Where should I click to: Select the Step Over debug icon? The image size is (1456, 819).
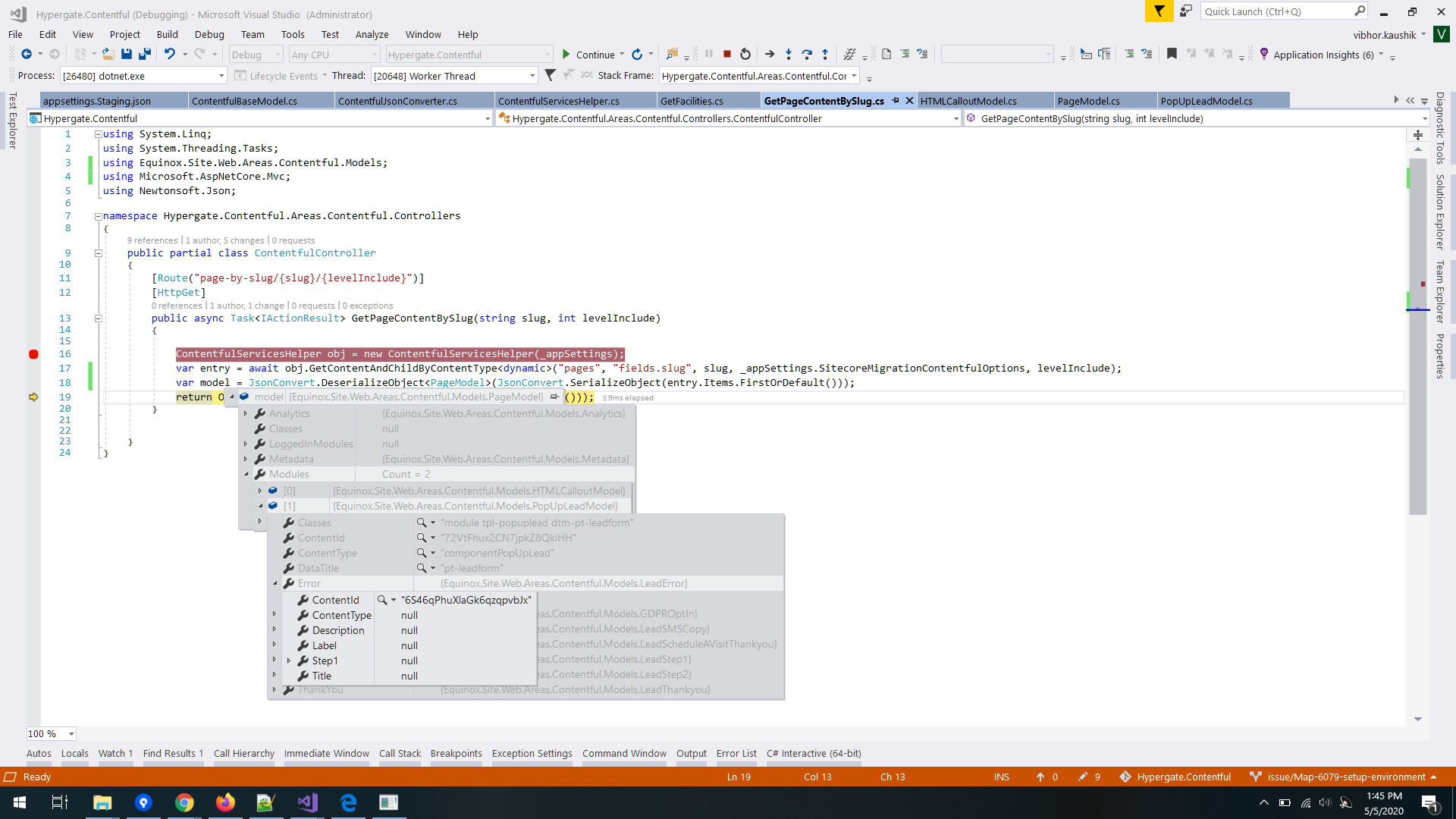pyautogui.click(x=807, y=54)
